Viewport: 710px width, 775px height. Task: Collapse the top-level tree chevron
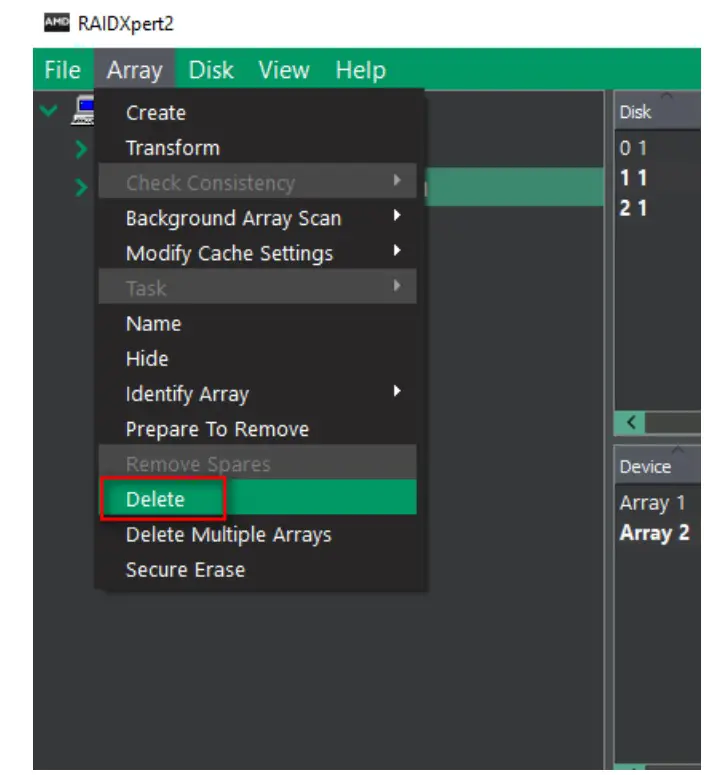tap(48, 110)
